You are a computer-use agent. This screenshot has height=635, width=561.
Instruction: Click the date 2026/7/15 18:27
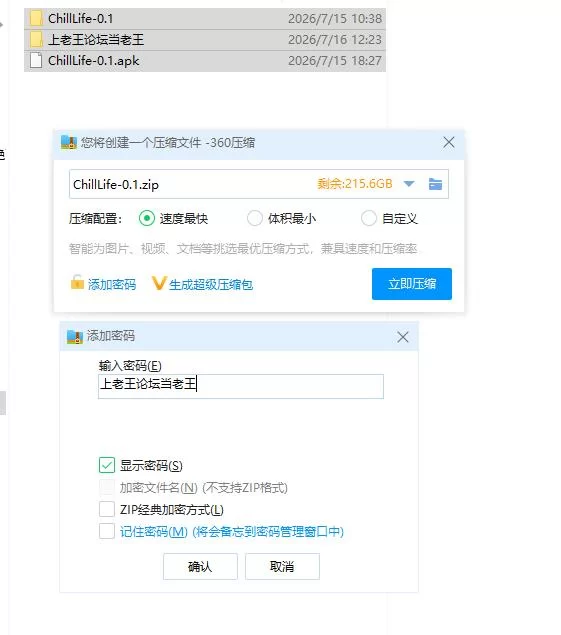coord(335,61)
